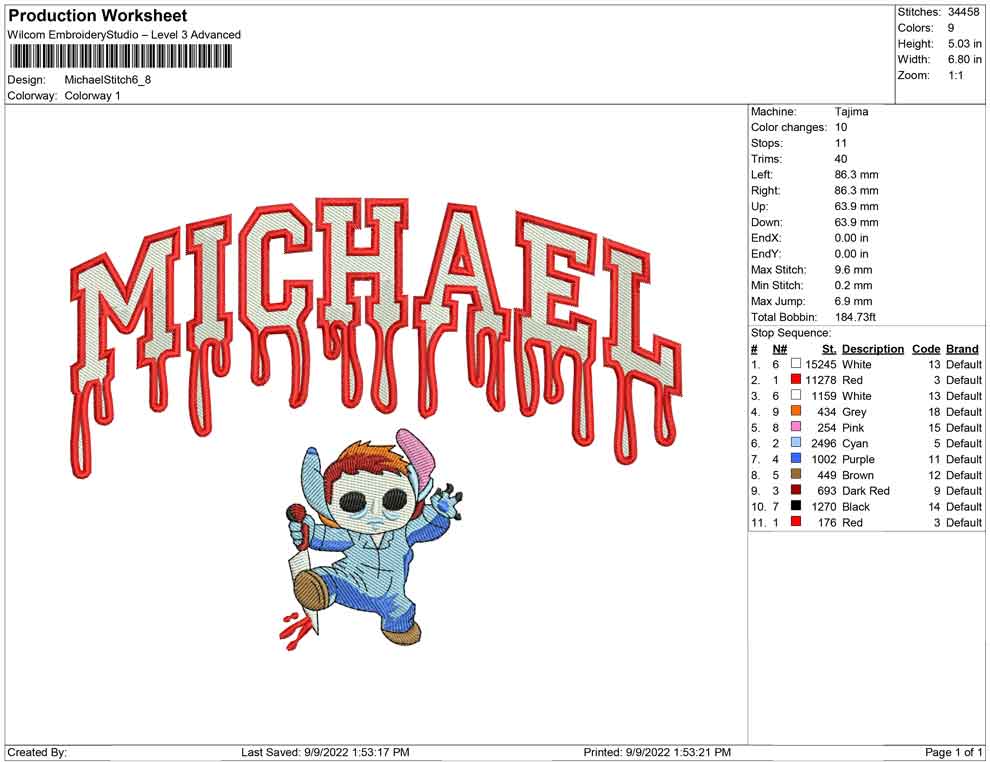Image resolution: width=990 pixels, height=762 pixels.
Task: Click the orange Grey swatch in stop 4
Action: [796, 411]
